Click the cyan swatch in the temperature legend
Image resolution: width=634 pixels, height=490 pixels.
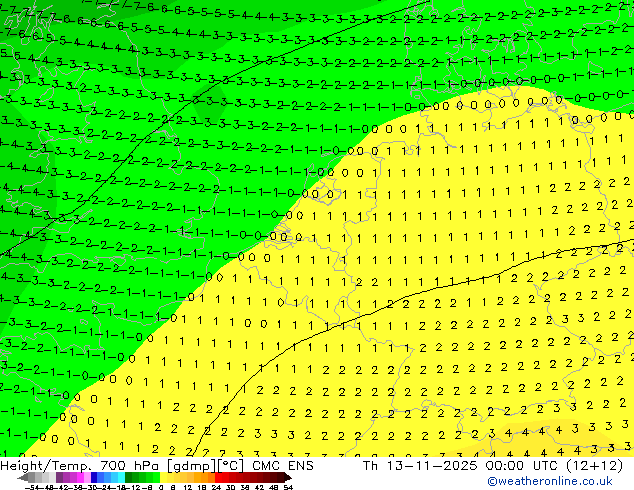(x=121, y=477)
